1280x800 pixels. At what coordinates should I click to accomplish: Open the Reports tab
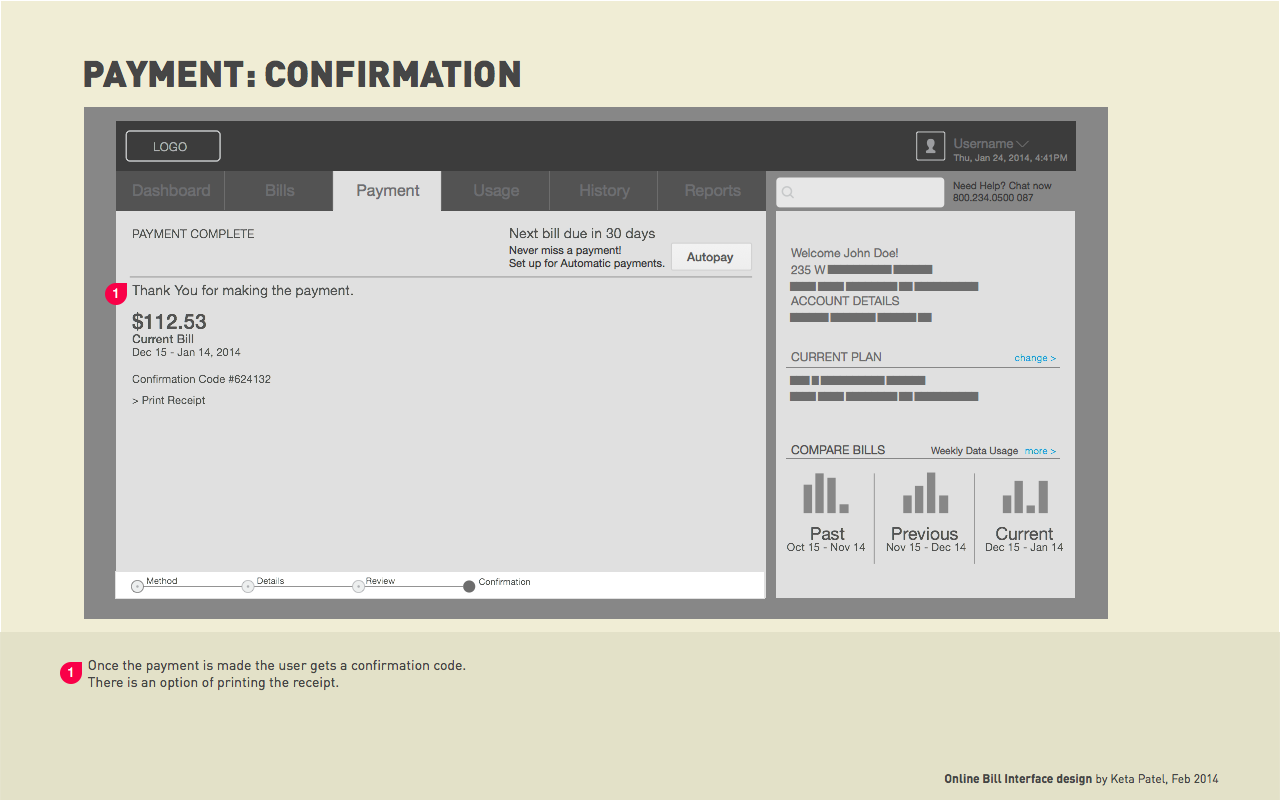click(x=712, y=191)
